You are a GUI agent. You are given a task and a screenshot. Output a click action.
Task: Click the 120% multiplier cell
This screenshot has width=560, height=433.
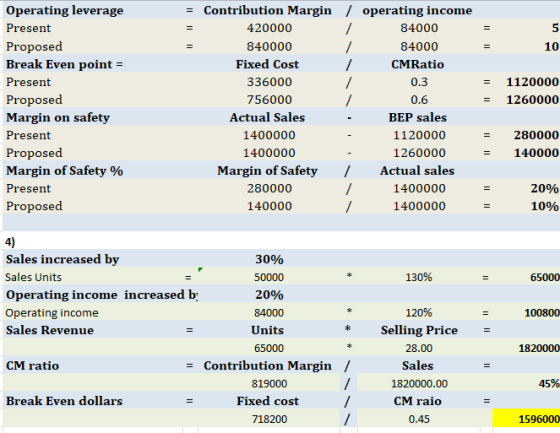(419, 313)
